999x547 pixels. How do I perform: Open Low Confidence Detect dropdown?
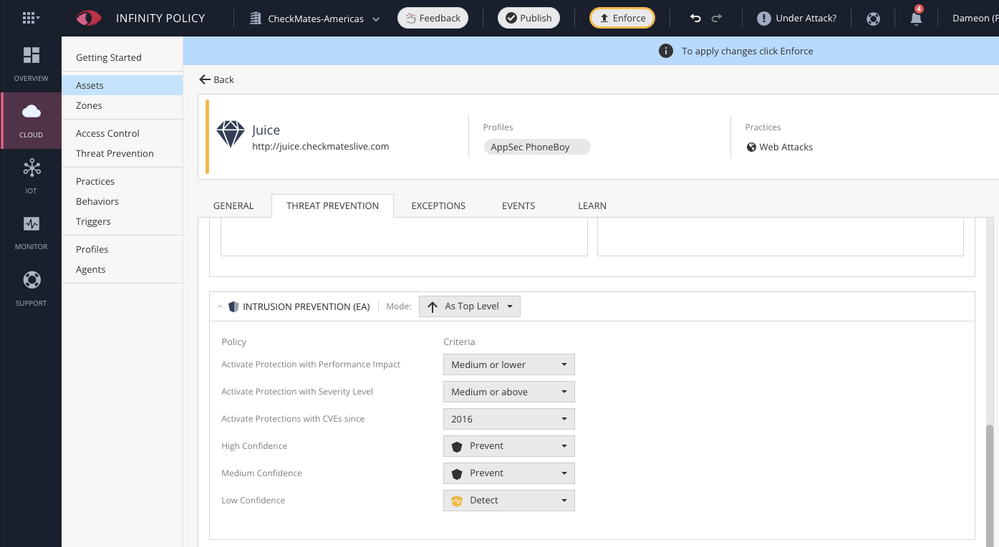tap(509, 501)
